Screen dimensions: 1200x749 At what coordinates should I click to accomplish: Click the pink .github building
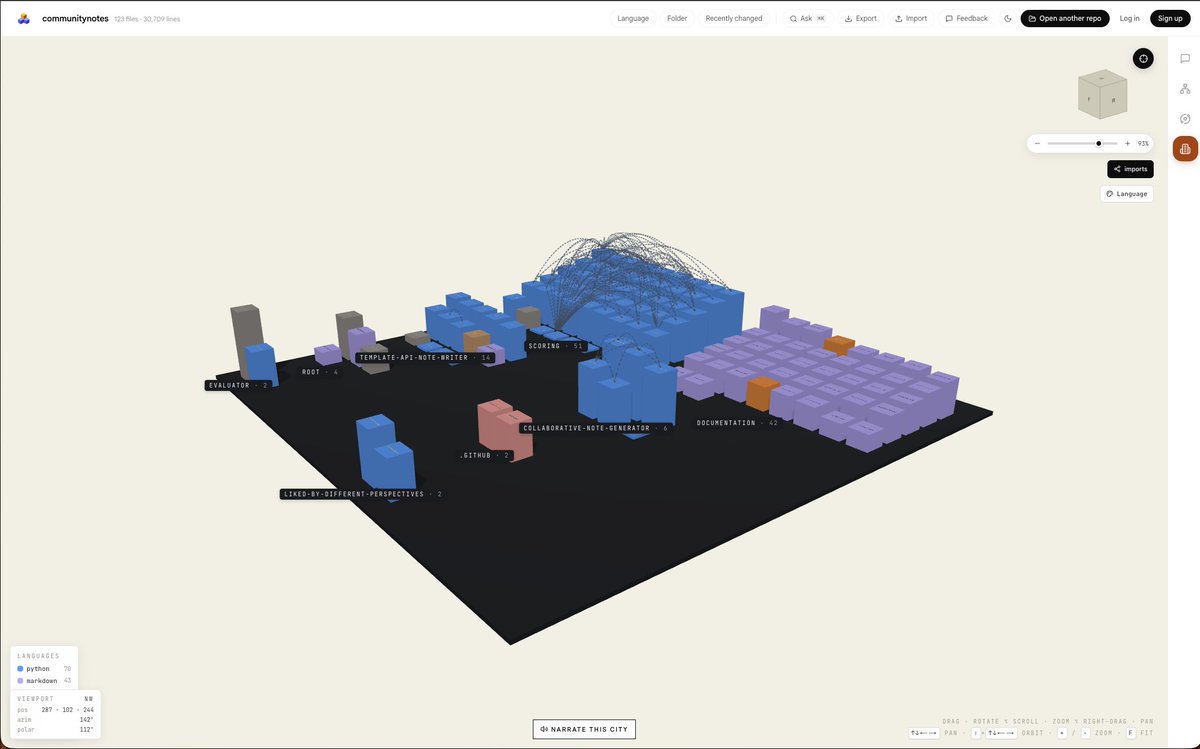pos(504,428)
